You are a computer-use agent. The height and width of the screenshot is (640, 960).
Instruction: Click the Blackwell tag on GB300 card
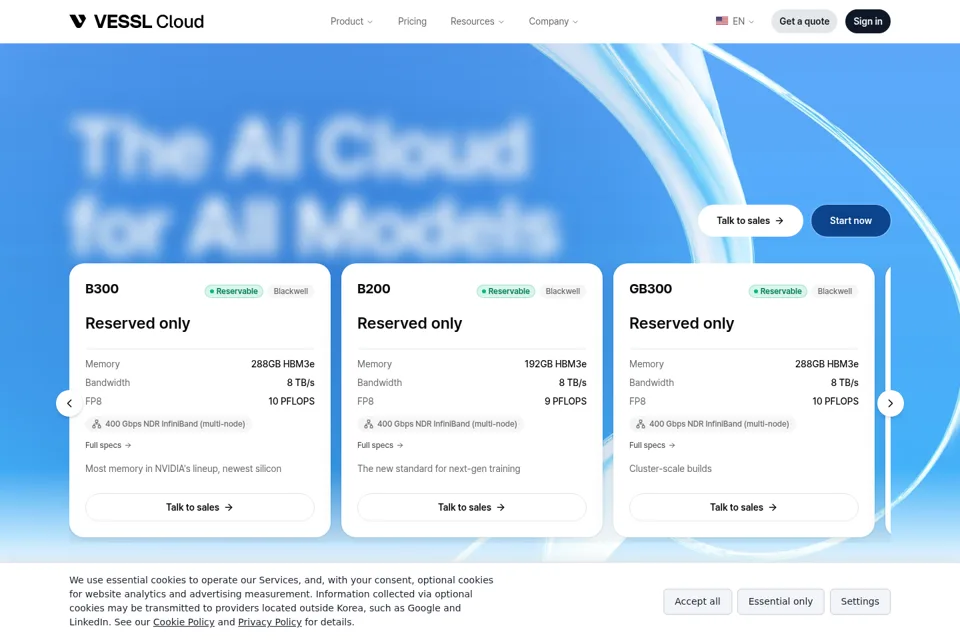click(x=834, y=291)
